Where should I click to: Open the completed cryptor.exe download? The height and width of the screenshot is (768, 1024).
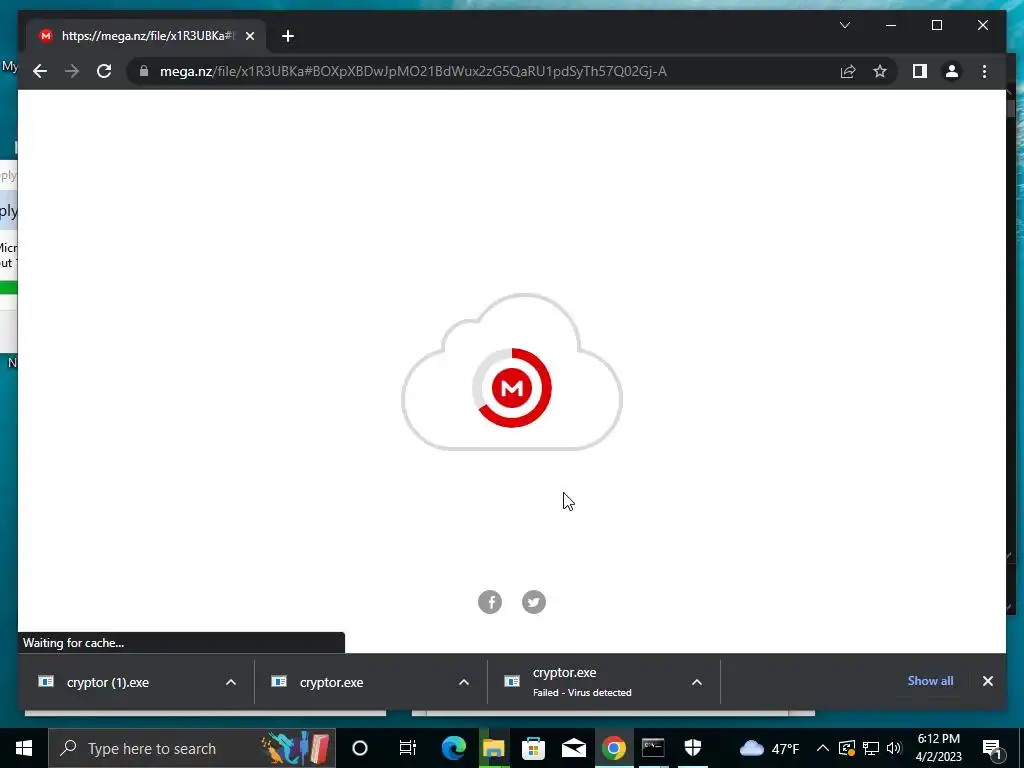tap(331, 682)
